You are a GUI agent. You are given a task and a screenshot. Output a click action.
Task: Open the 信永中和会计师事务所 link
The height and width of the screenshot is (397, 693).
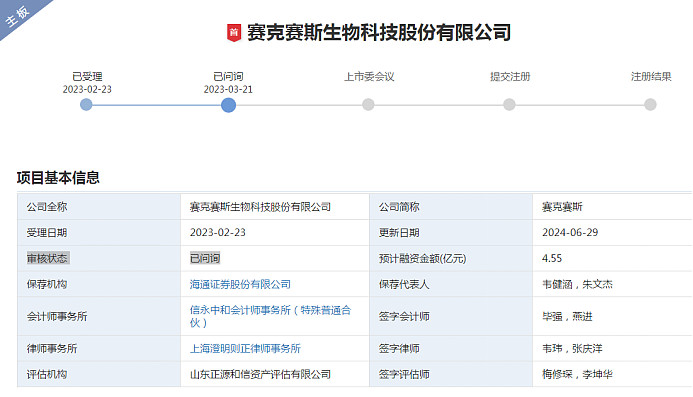270,316
